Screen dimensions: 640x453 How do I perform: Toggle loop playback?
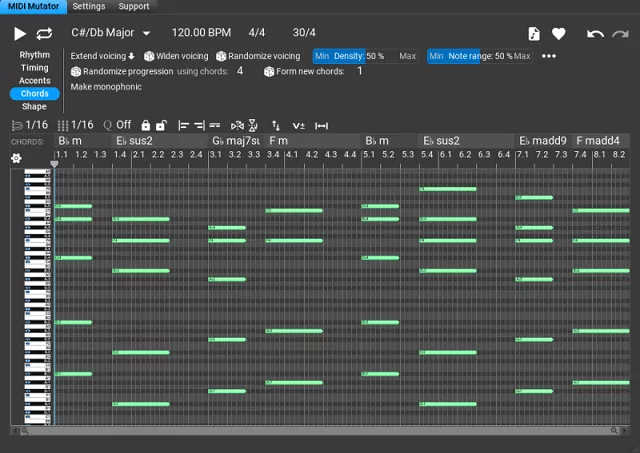tap(44, 34)
